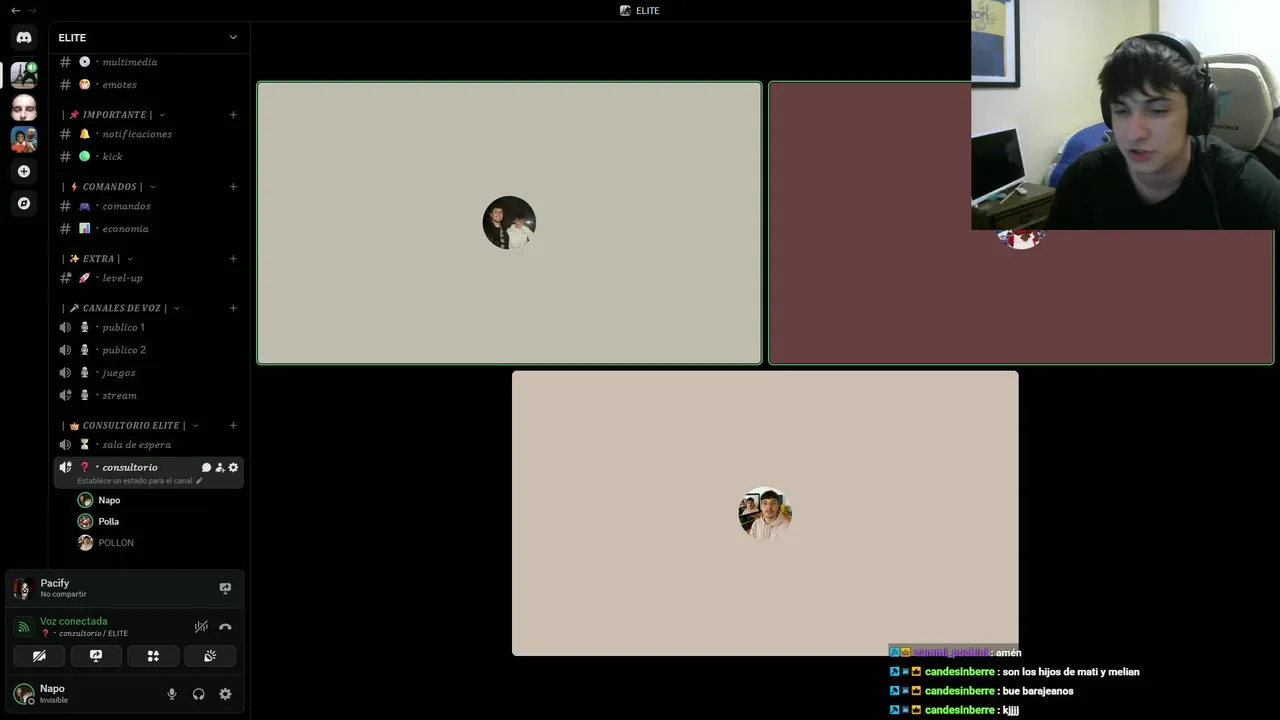
Task: Open the notificaciones channel
Action: coord(148,134)
